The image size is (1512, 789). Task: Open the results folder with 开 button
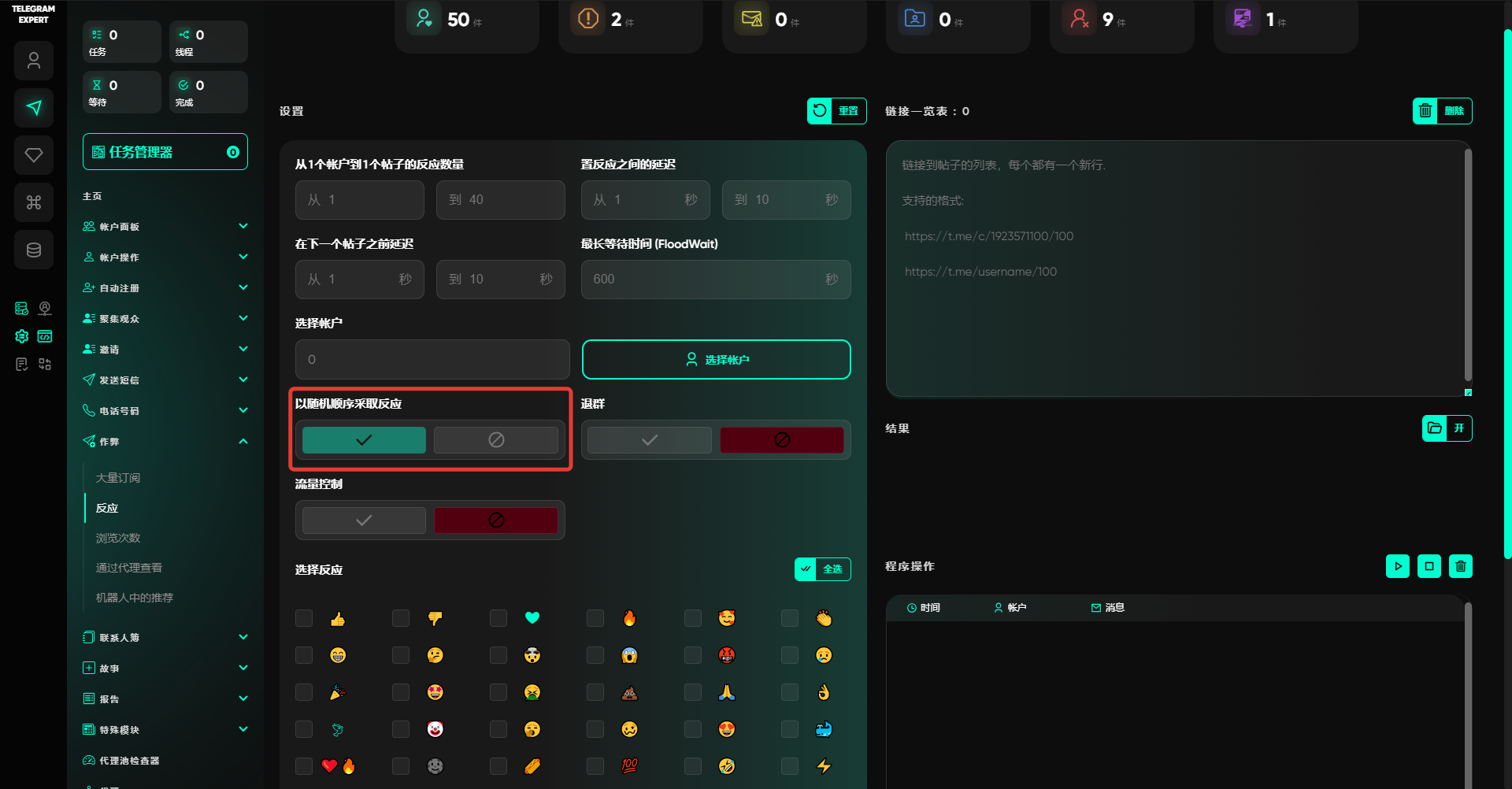click(1447, 428)
